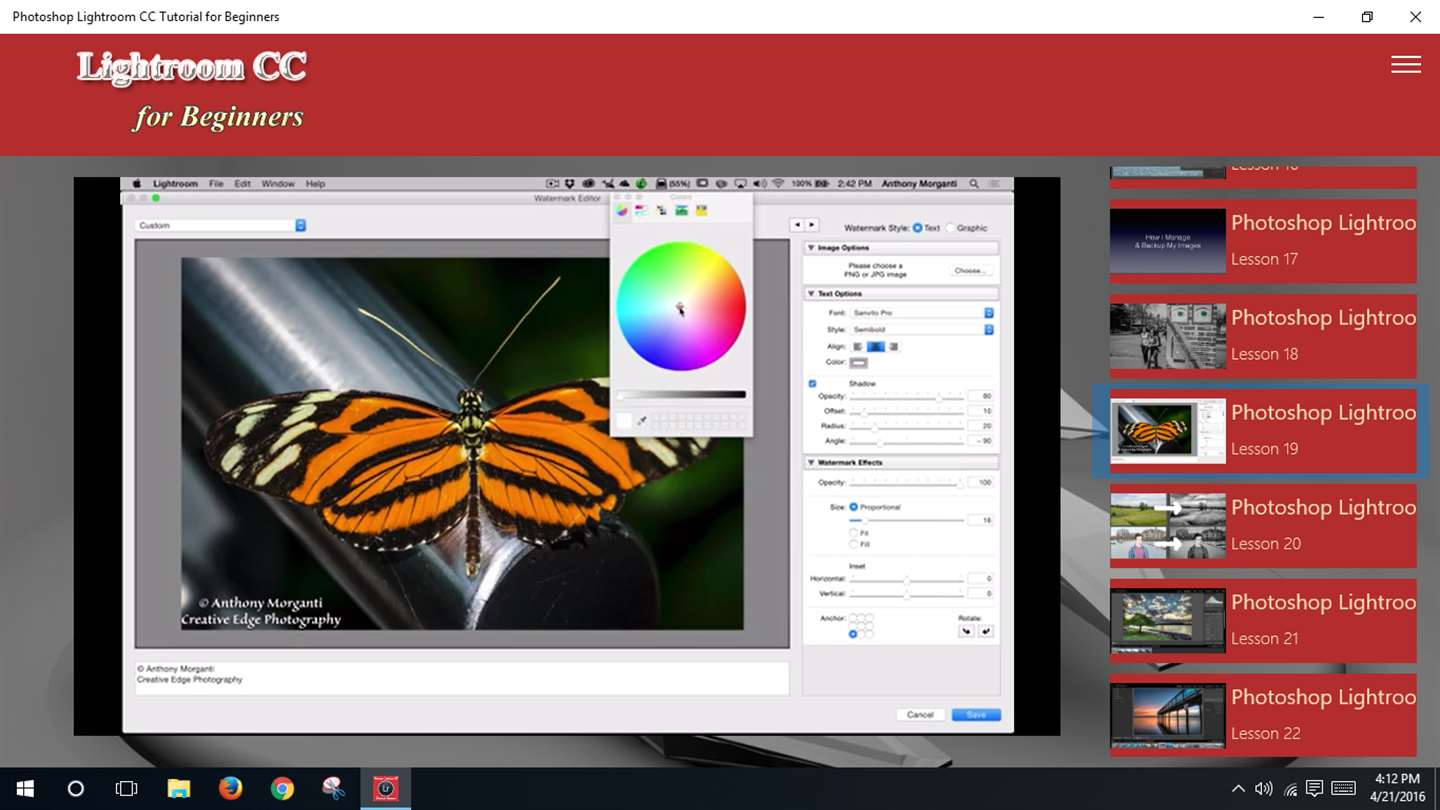Open the Apple menu in the video
The height and width of the screenshot is (810, 1440).
click(x=138, y=184)
